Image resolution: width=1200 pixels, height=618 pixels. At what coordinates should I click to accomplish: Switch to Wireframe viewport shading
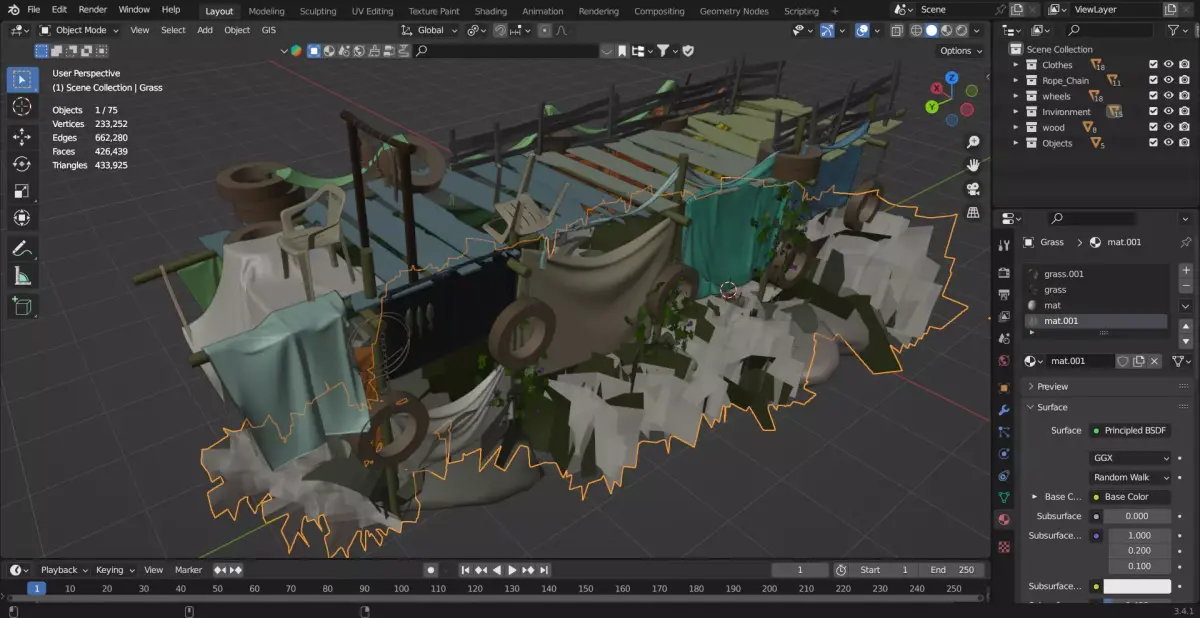point(917,31)
